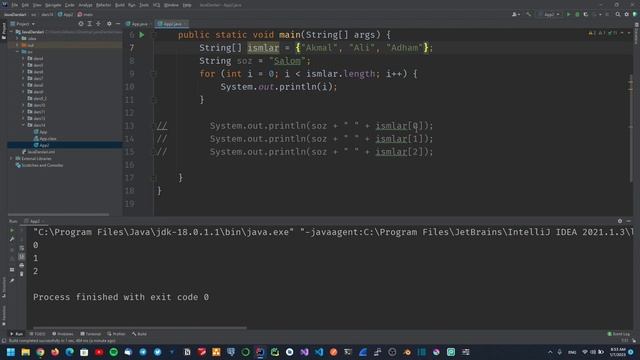Open Spotify from the taskbar
Viewport: 640px width, 360px height.
tap(113, 352)
